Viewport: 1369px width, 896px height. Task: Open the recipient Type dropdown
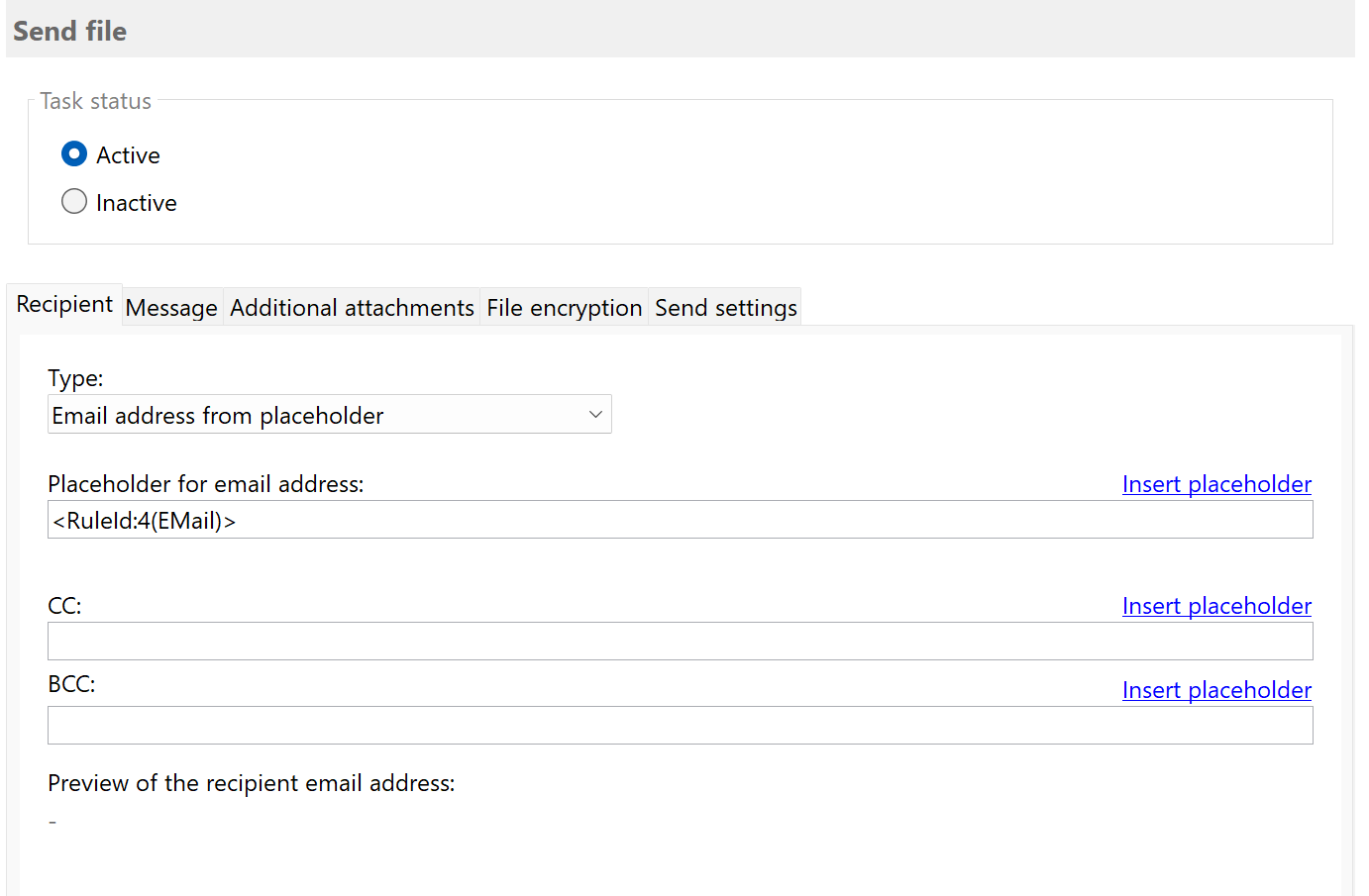tap(329, 414)
